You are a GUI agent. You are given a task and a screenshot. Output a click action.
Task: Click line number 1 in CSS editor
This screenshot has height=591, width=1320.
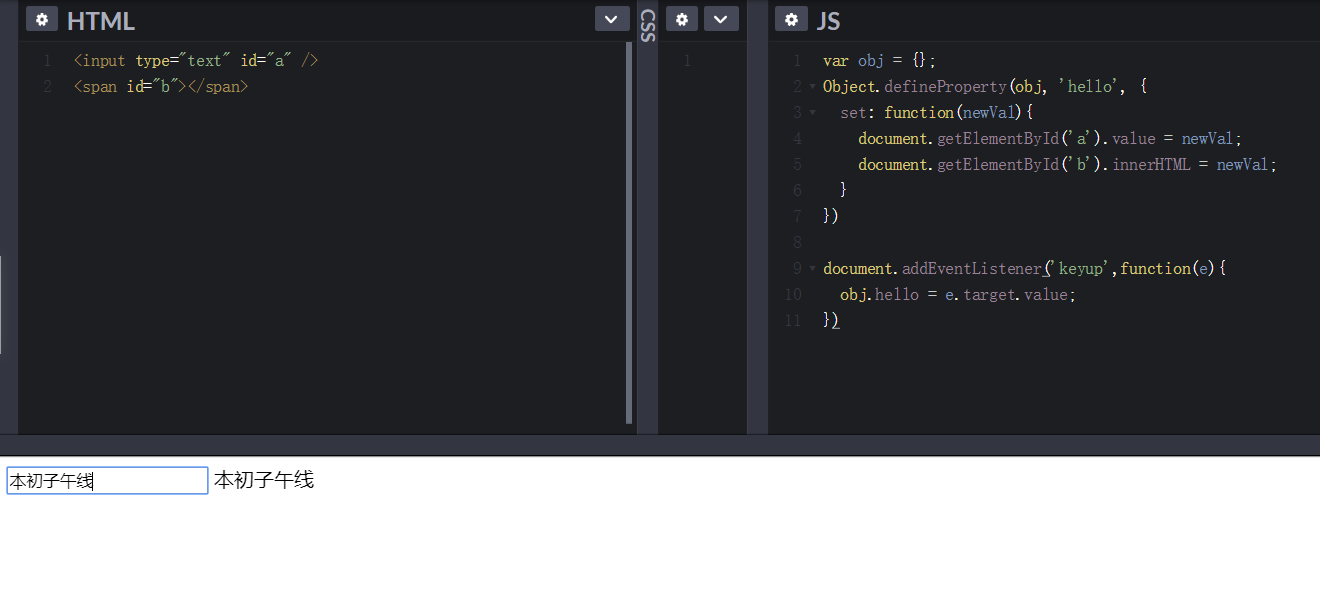click(687, 61)
